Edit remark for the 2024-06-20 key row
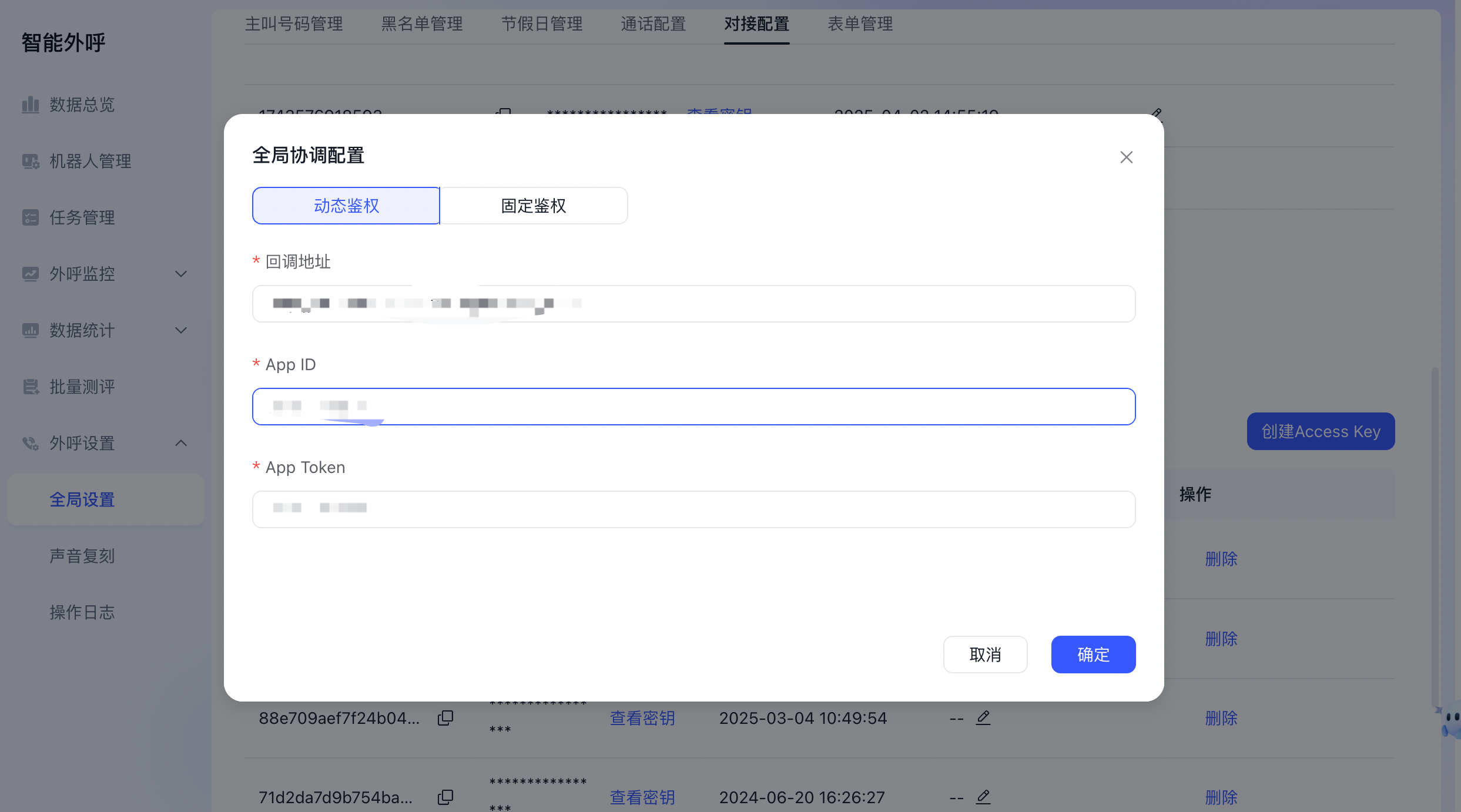 coord(983,797)
